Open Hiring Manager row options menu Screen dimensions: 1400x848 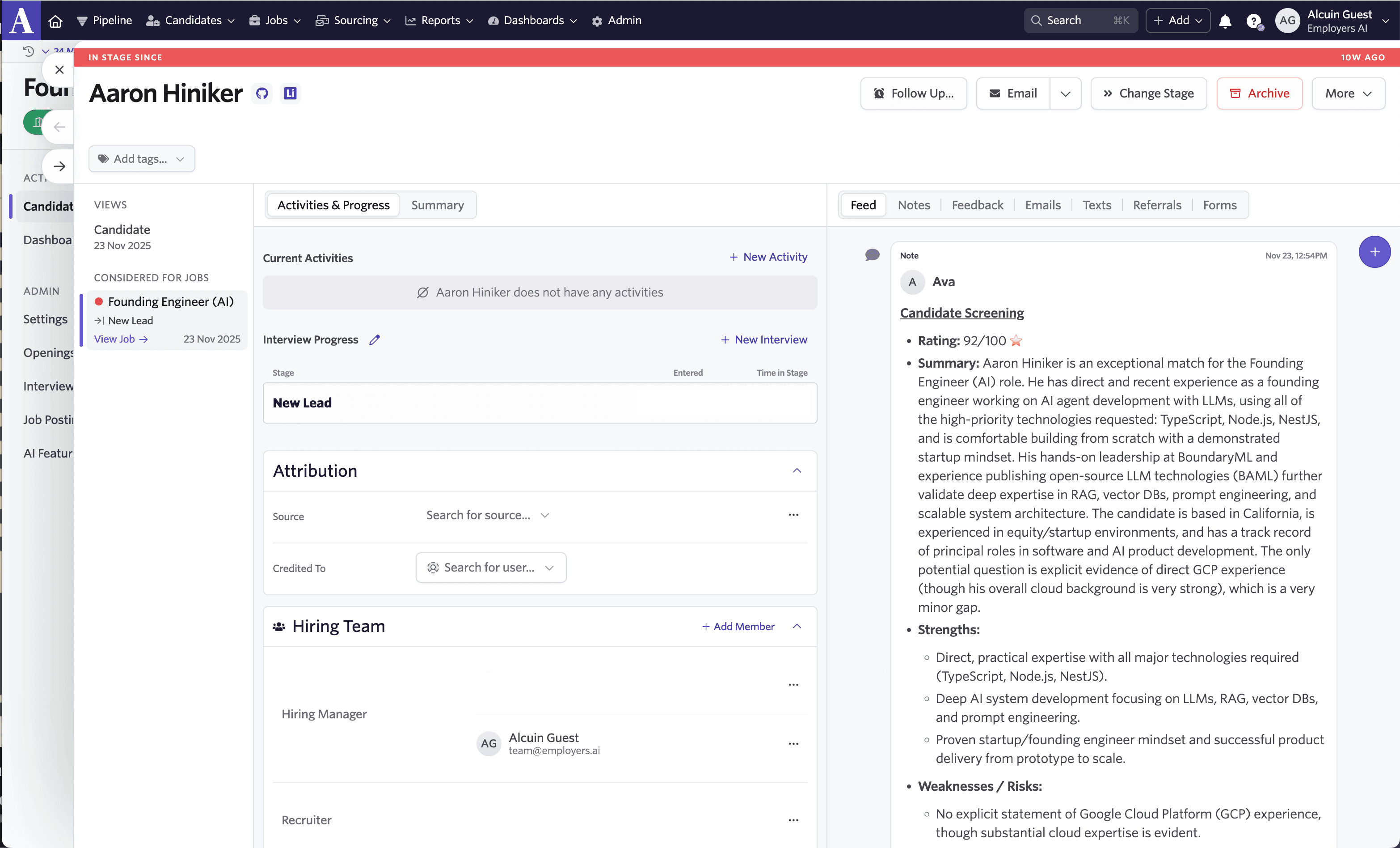[x=793, y=684]
